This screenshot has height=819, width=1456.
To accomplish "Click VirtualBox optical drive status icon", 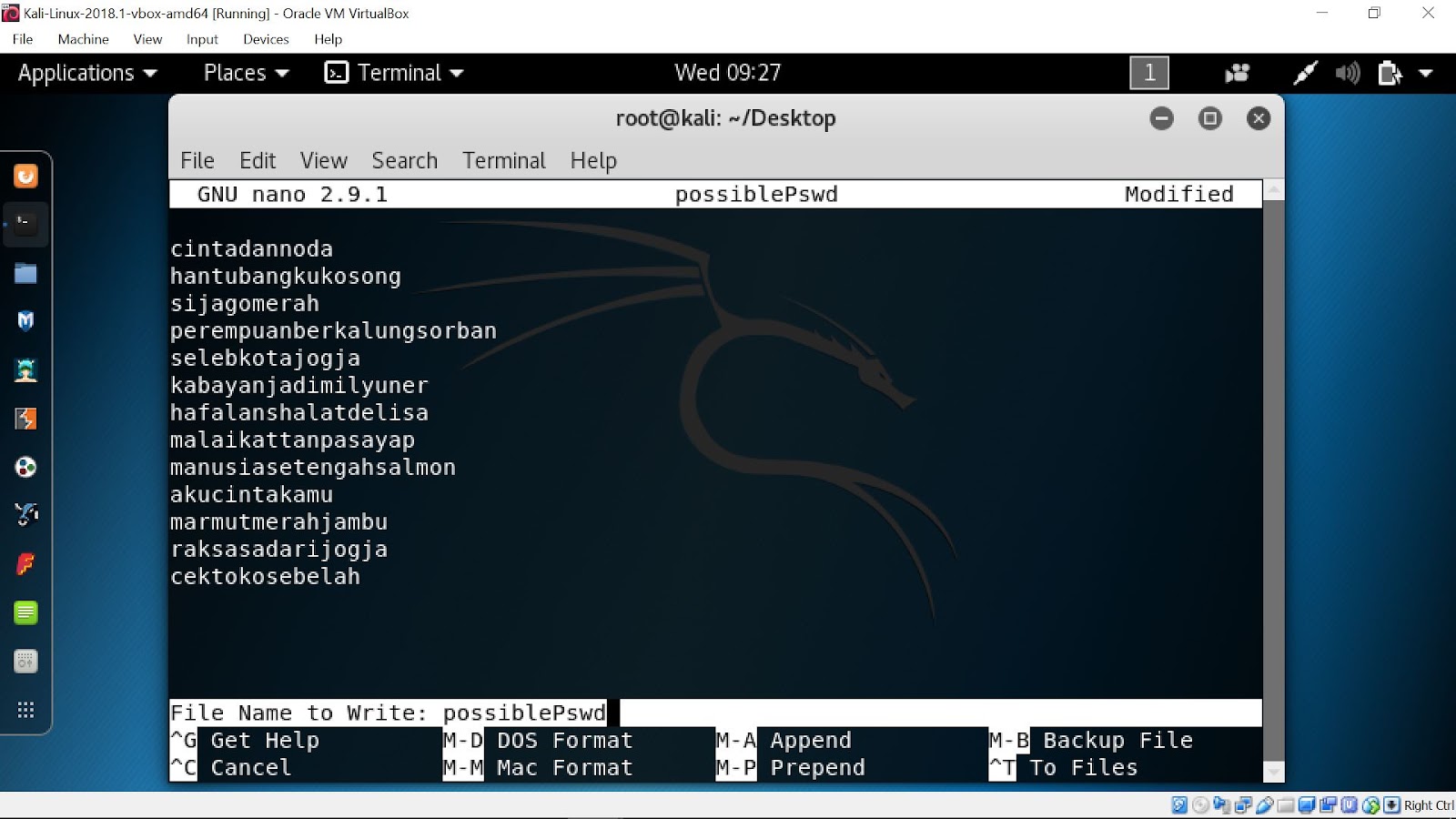I will (1200, 804).
